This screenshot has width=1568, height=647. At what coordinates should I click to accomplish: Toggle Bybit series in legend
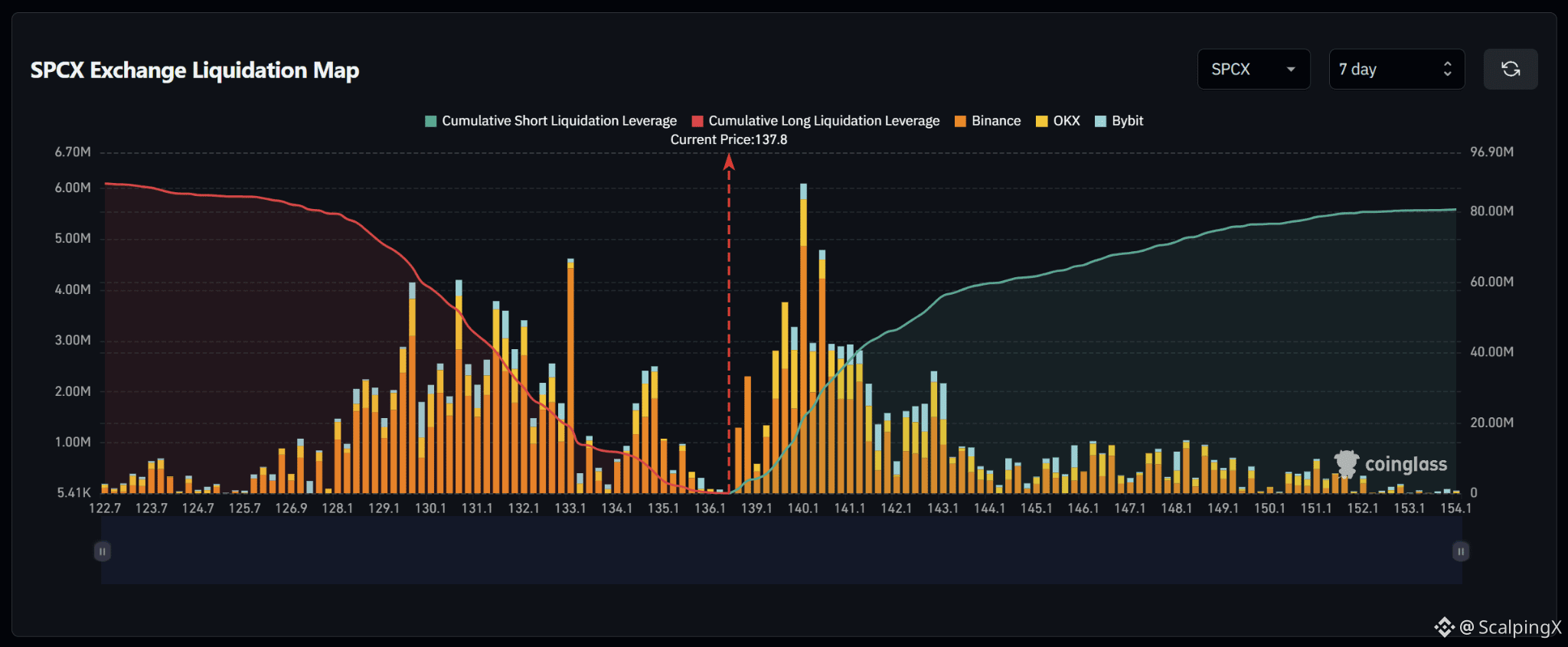[1119, 121]
